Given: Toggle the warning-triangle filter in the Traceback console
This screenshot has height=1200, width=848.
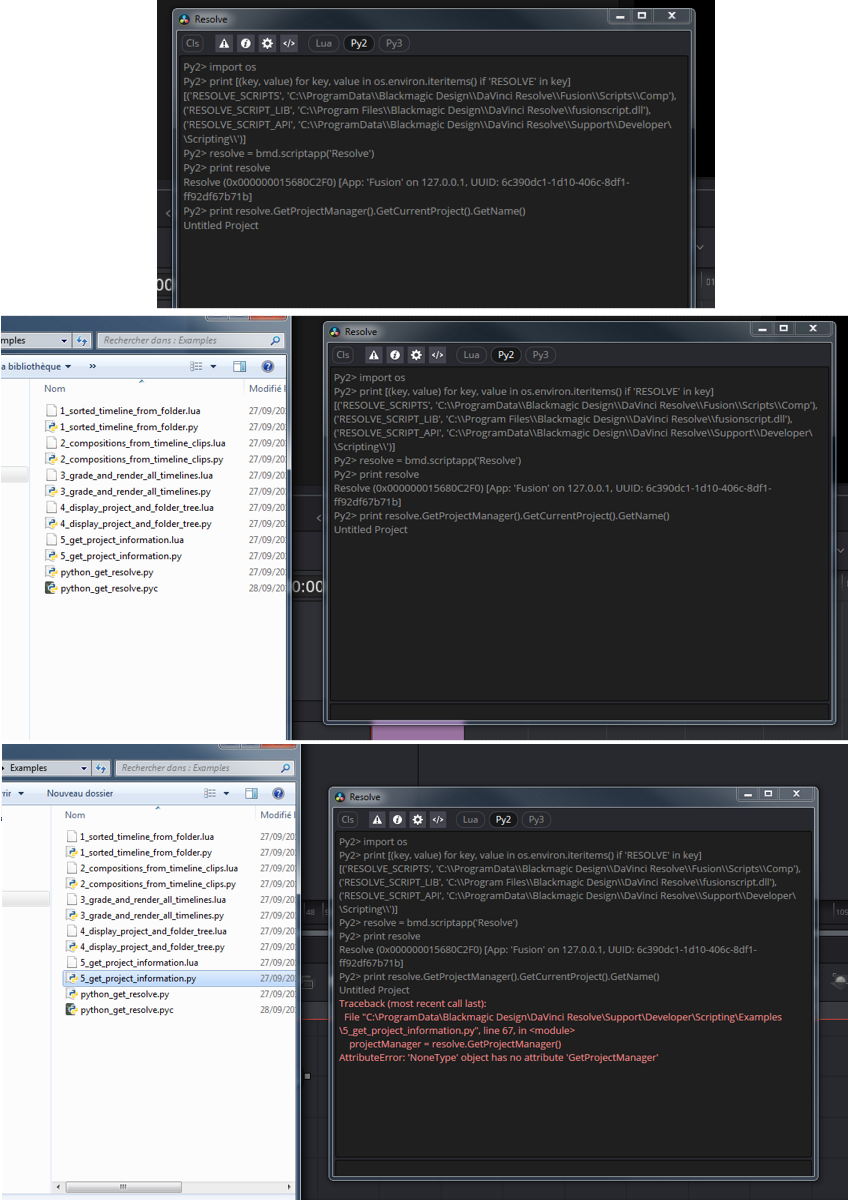Looking at the screenshot, I should [x=377, y=819].
